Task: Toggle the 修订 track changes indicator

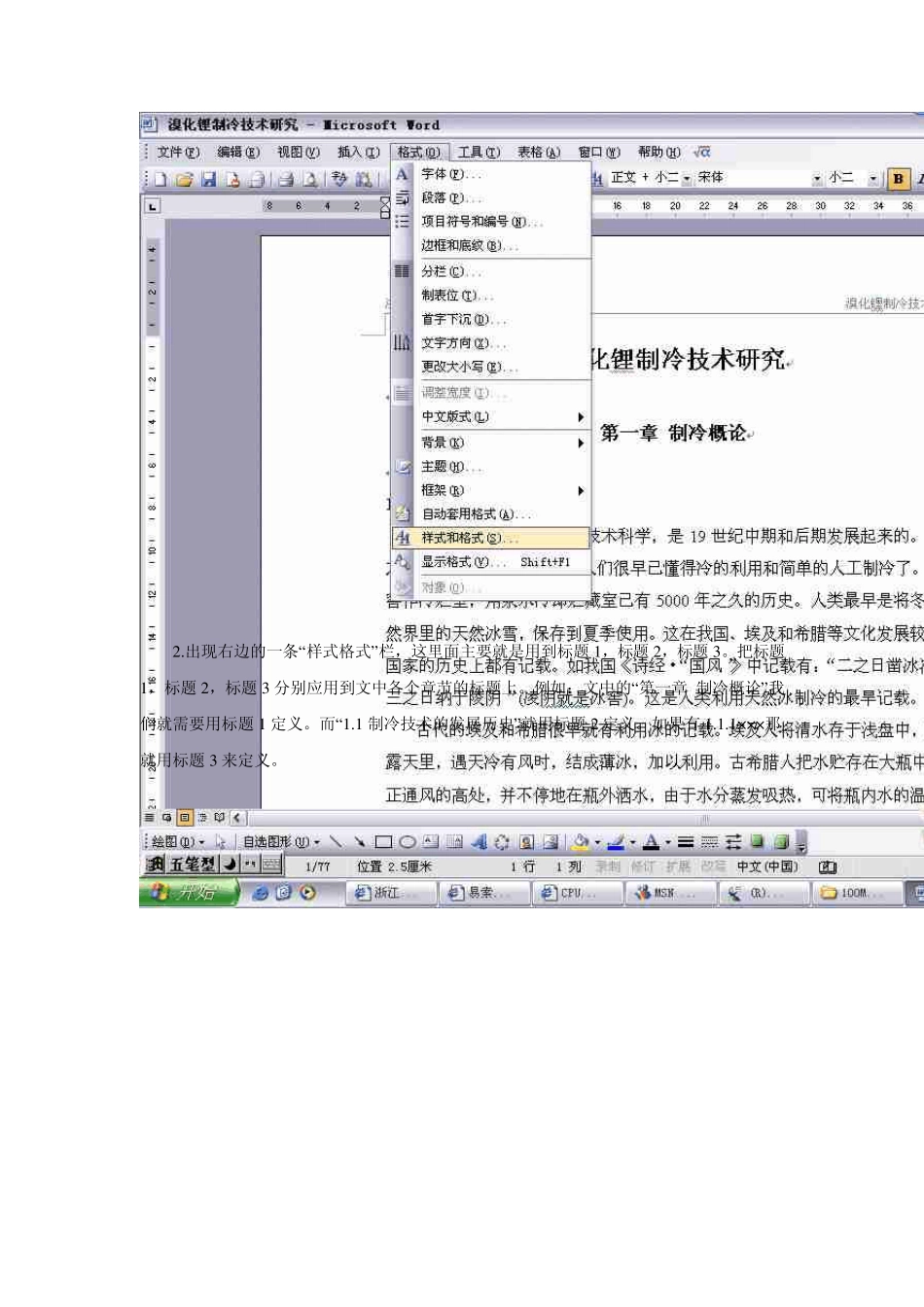Action: click(643, 866)
